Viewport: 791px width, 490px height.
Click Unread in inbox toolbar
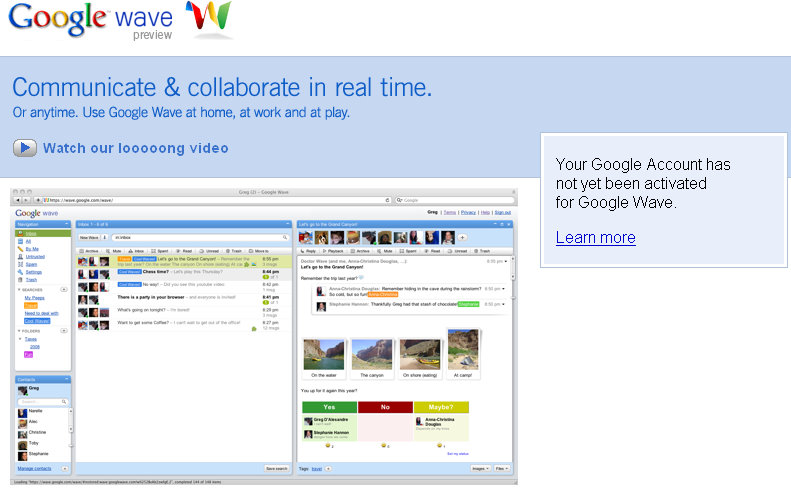pyautogui.click(x=209, y=251)
